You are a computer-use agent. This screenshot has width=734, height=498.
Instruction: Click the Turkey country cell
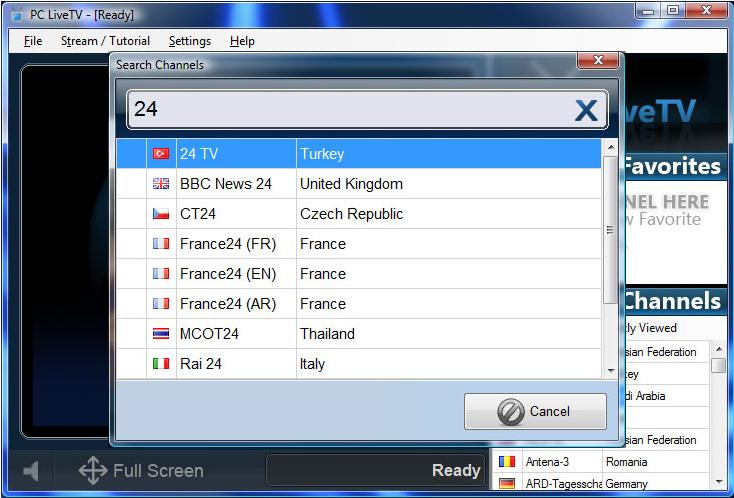[448, 154]
